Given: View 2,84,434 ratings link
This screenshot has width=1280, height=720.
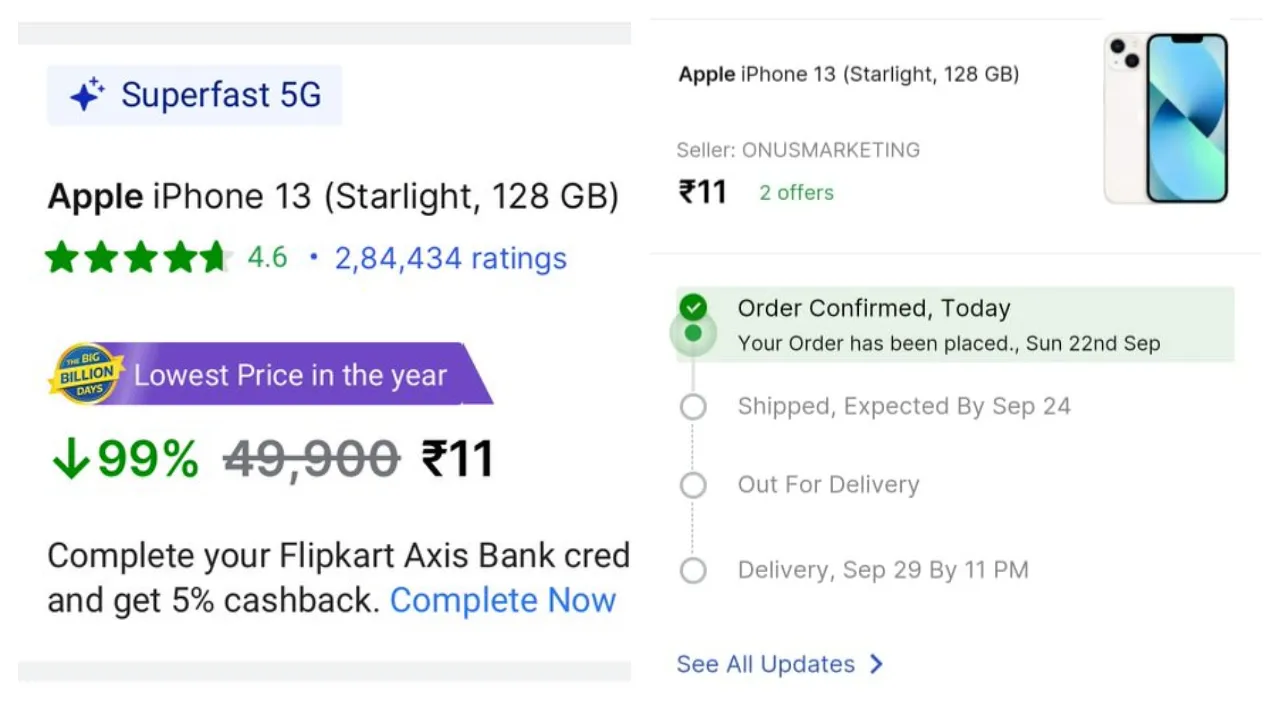Looking at the screenshot, I should (x=451, y=258).
